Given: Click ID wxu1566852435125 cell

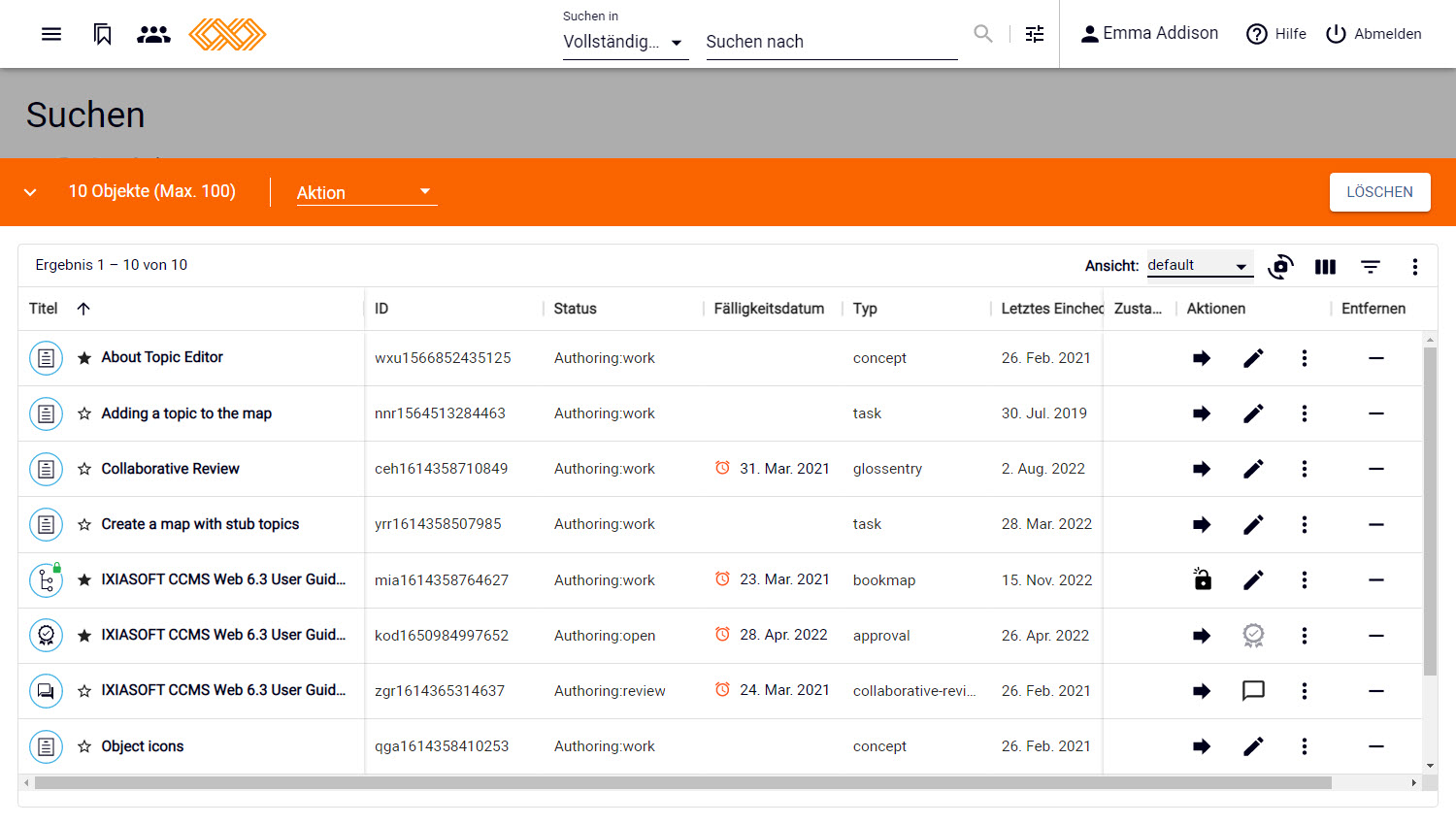Looking at the screenshot, I should (443, 358).
